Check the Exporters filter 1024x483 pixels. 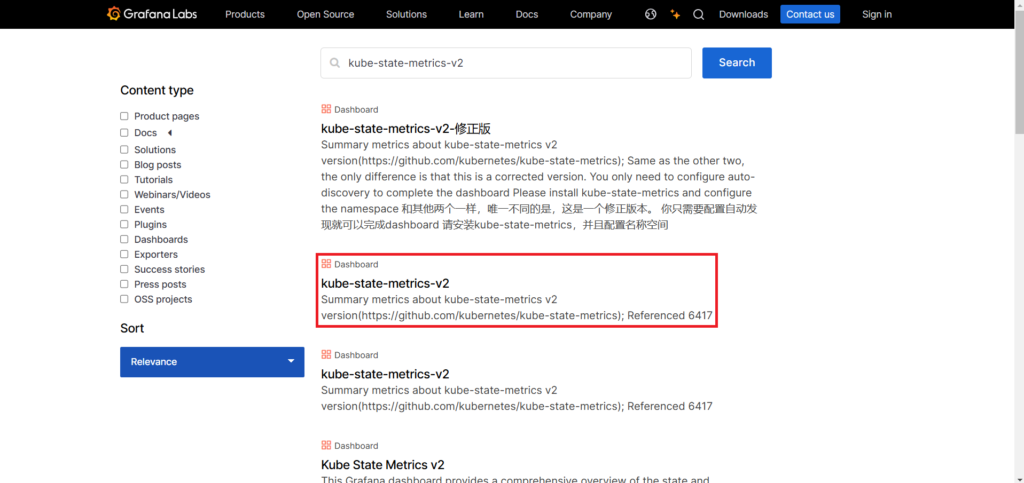click(x=124, y=255)
